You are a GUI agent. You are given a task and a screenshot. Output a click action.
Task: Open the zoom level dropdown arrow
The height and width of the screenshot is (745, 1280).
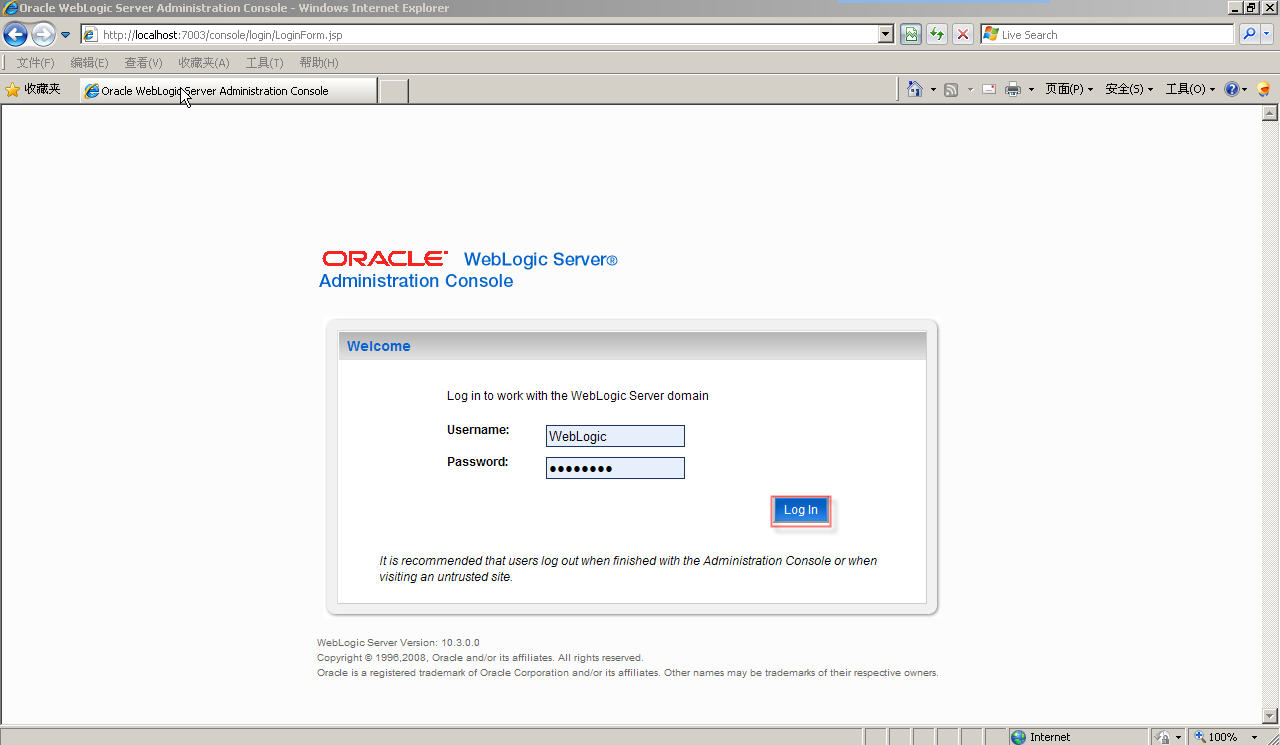tap(1254, 737)
